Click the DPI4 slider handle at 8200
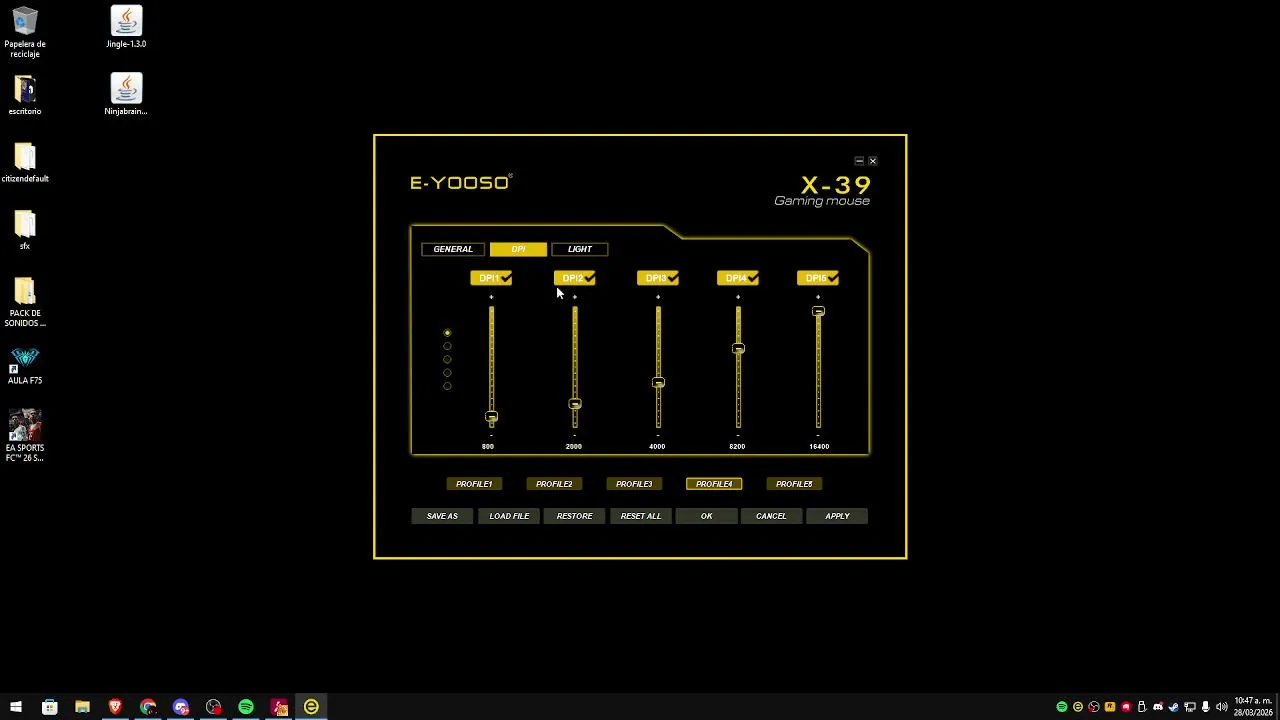 click(738, 349)
